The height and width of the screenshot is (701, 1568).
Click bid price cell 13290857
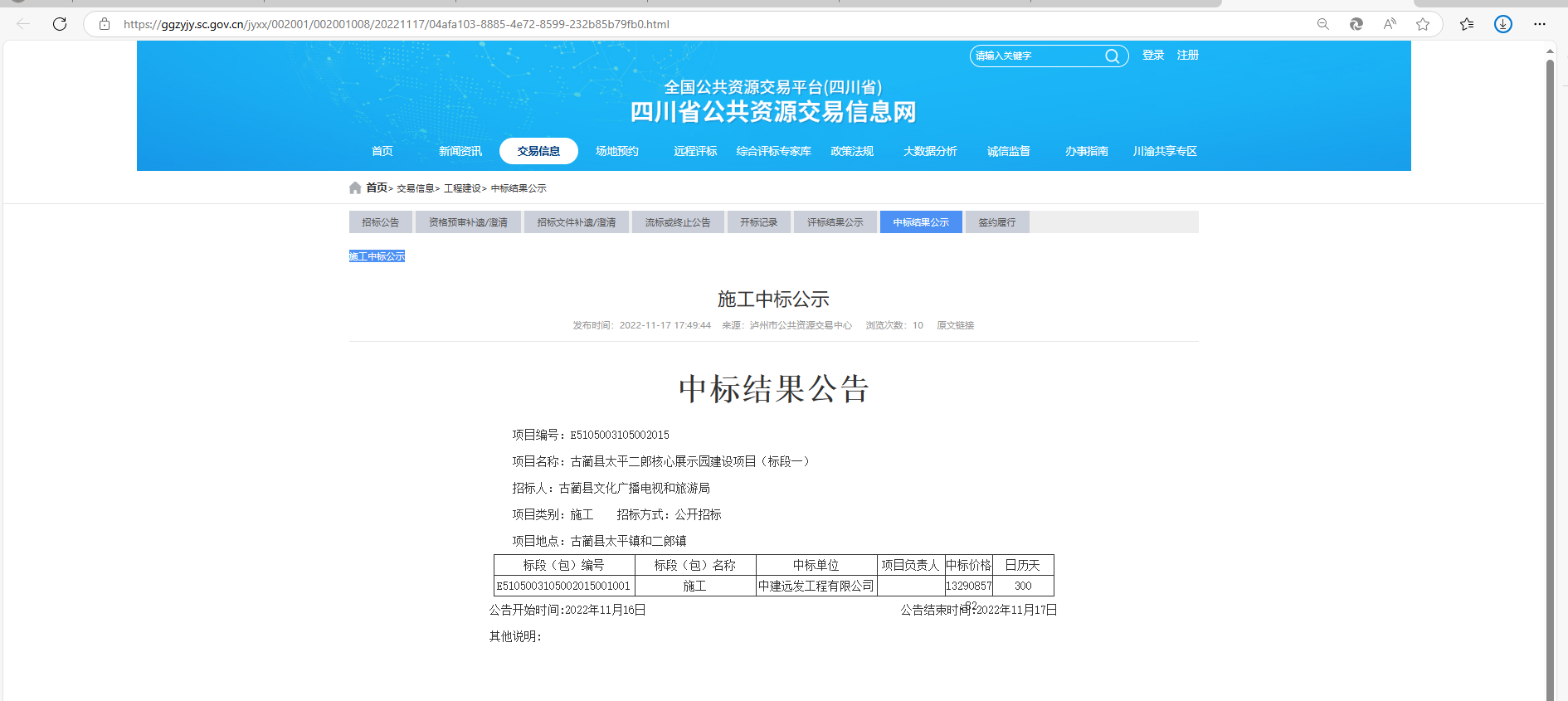tap(968, 586)
